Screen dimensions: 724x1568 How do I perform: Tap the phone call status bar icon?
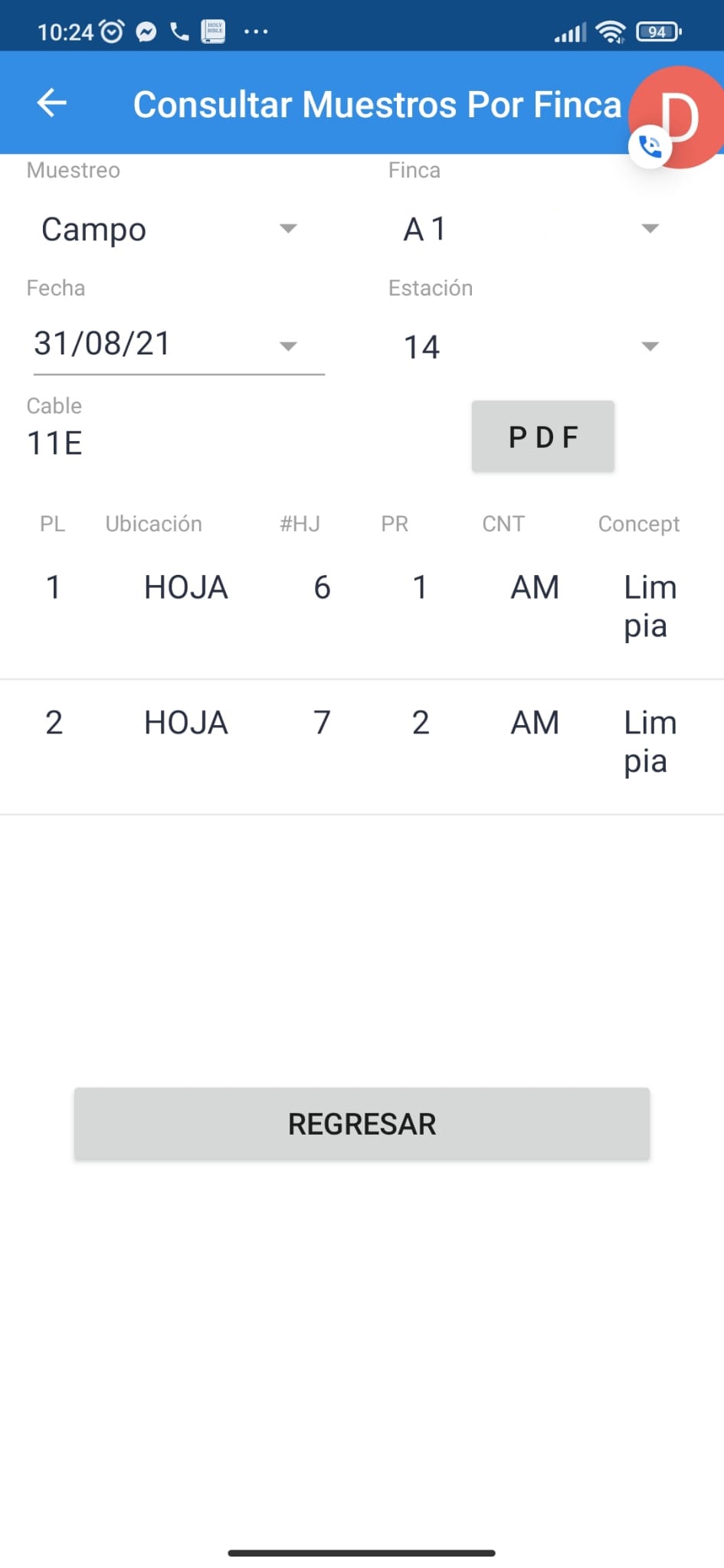click(180, 31)
